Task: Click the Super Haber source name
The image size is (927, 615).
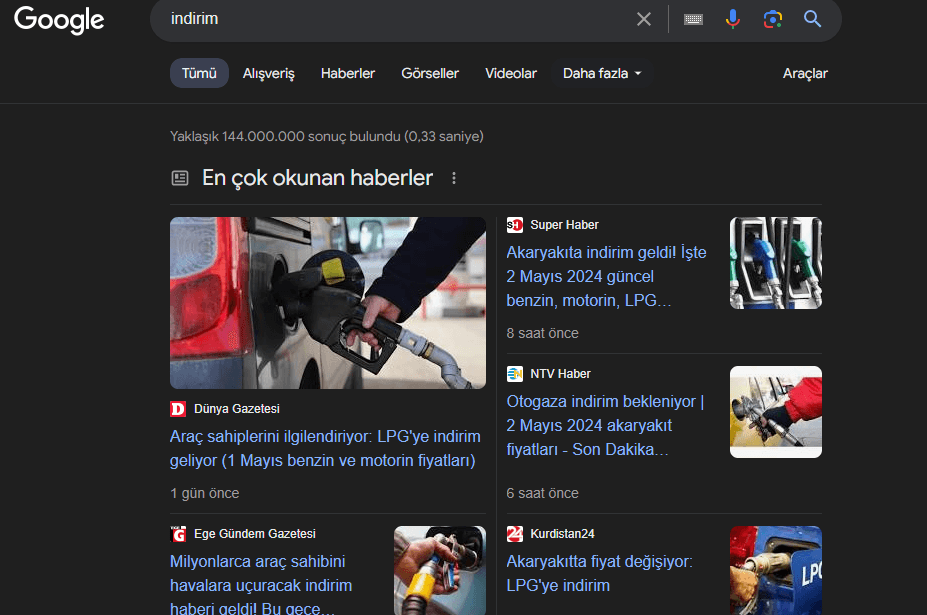Action: pyautogui.click(x=564, y=225)
